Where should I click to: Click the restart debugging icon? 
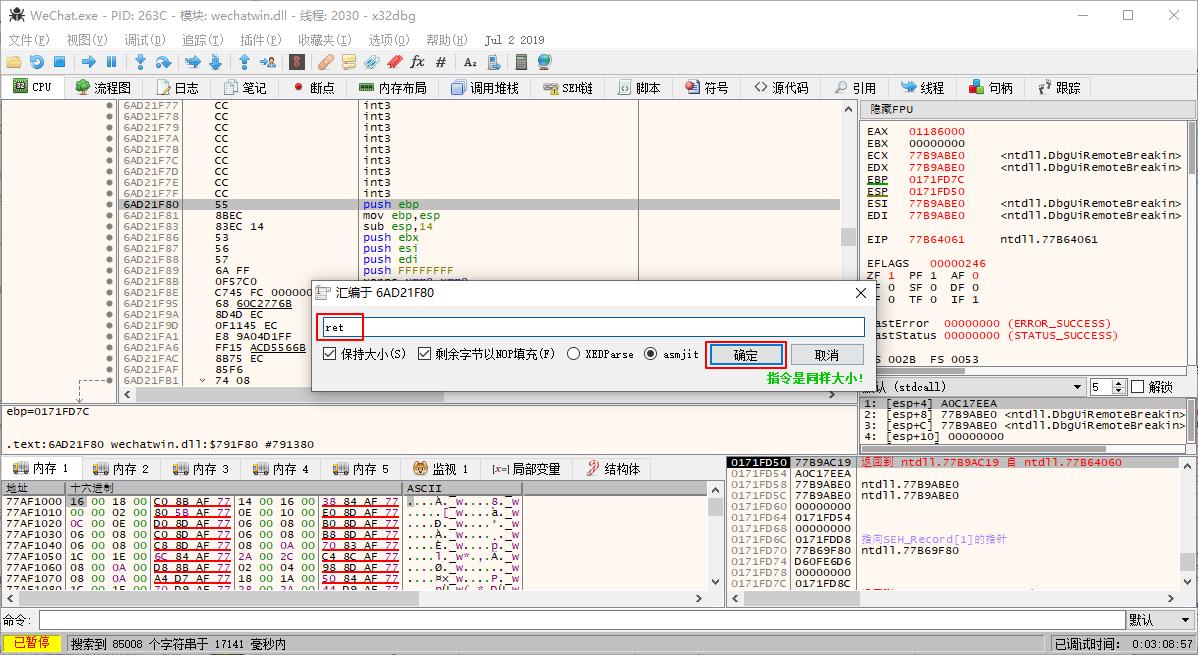[37, 62]
